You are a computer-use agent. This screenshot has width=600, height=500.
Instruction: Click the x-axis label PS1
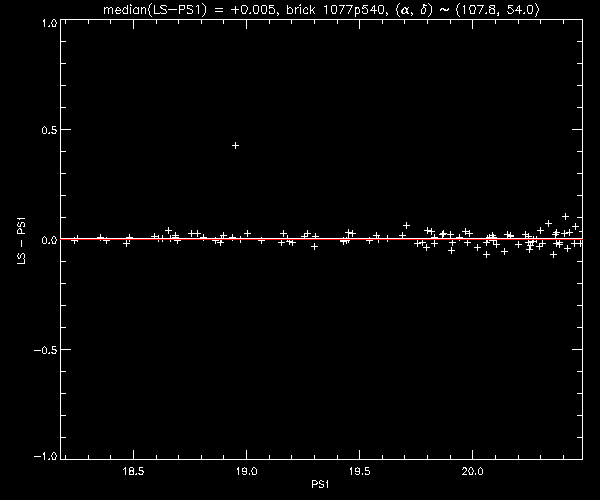coord(320,484)
